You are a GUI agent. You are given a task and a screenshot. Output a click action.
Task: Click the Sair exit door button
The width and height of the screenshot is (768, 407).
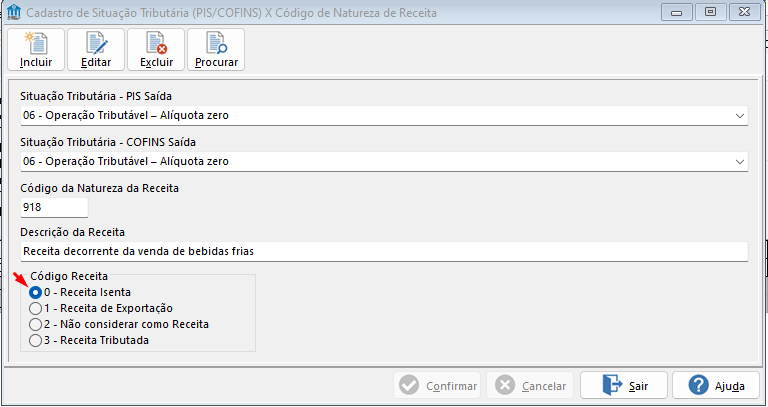pos(625,385)
